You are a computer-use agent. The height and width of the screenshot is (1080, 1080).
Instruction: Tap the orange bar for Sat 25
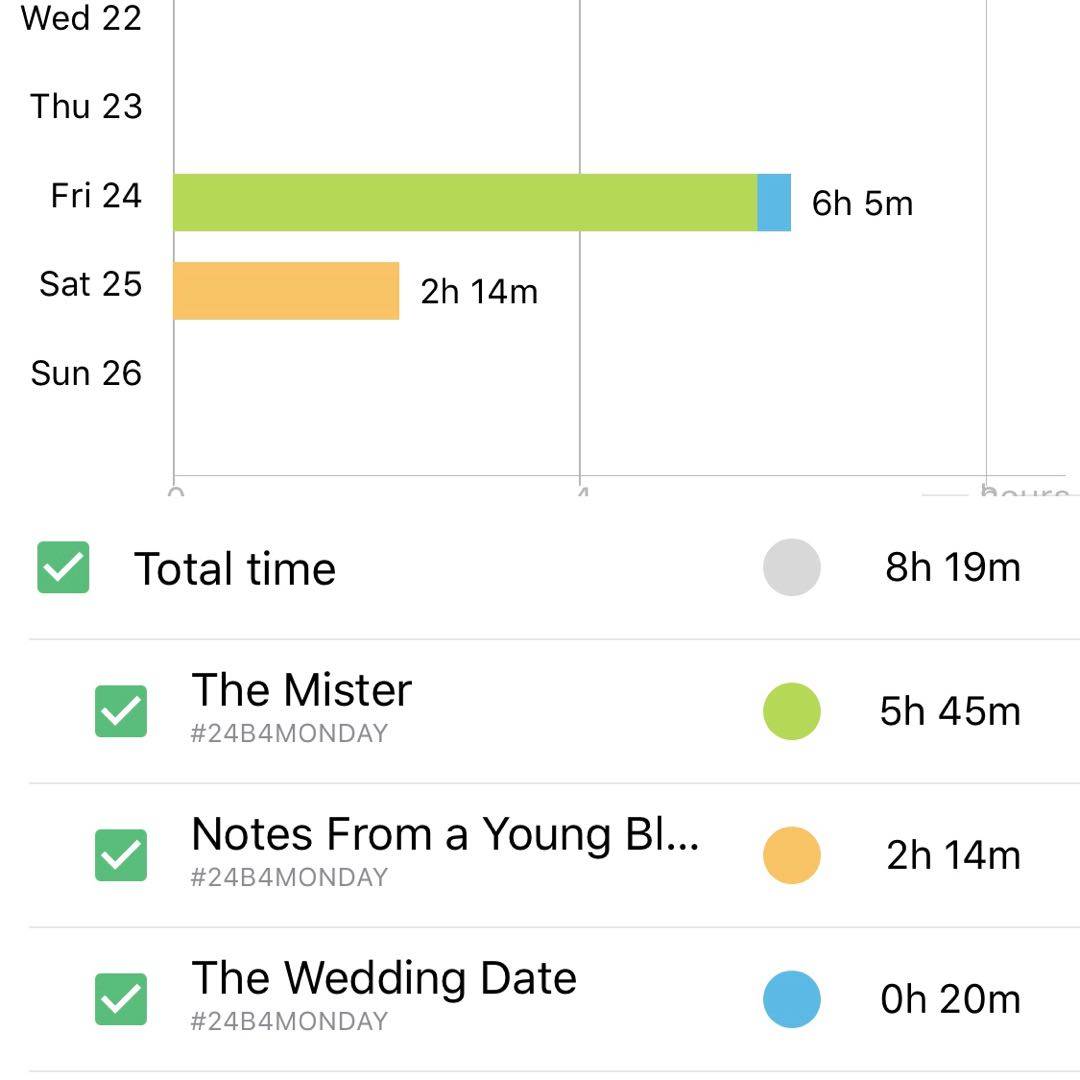pyautogui.click(x=286, y=291)
